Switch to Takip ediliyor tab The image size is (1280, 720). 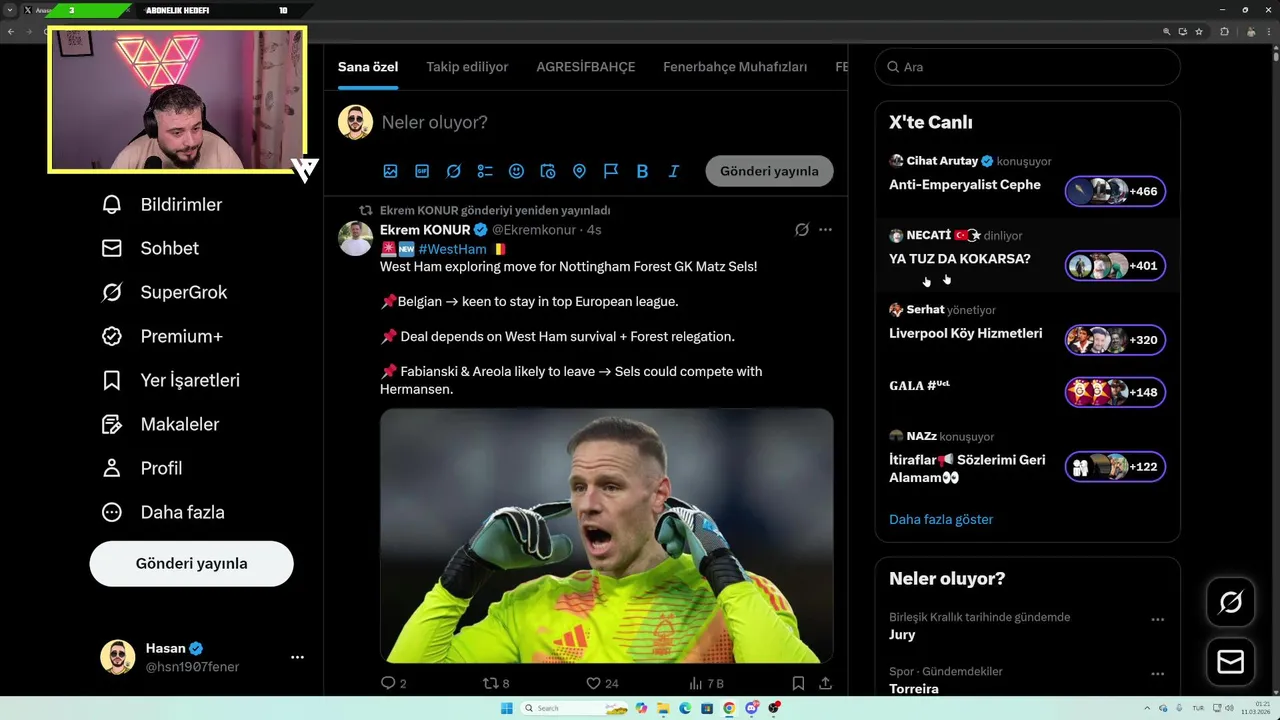467,67
